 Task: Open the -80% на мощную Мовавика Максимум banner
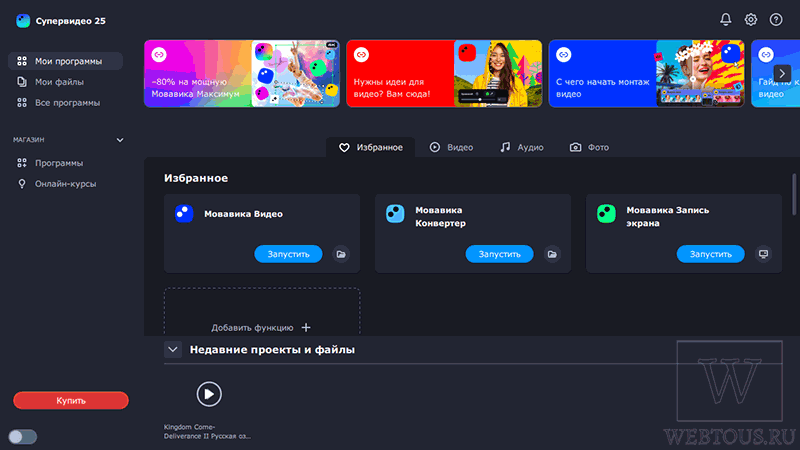pos(242,73)
